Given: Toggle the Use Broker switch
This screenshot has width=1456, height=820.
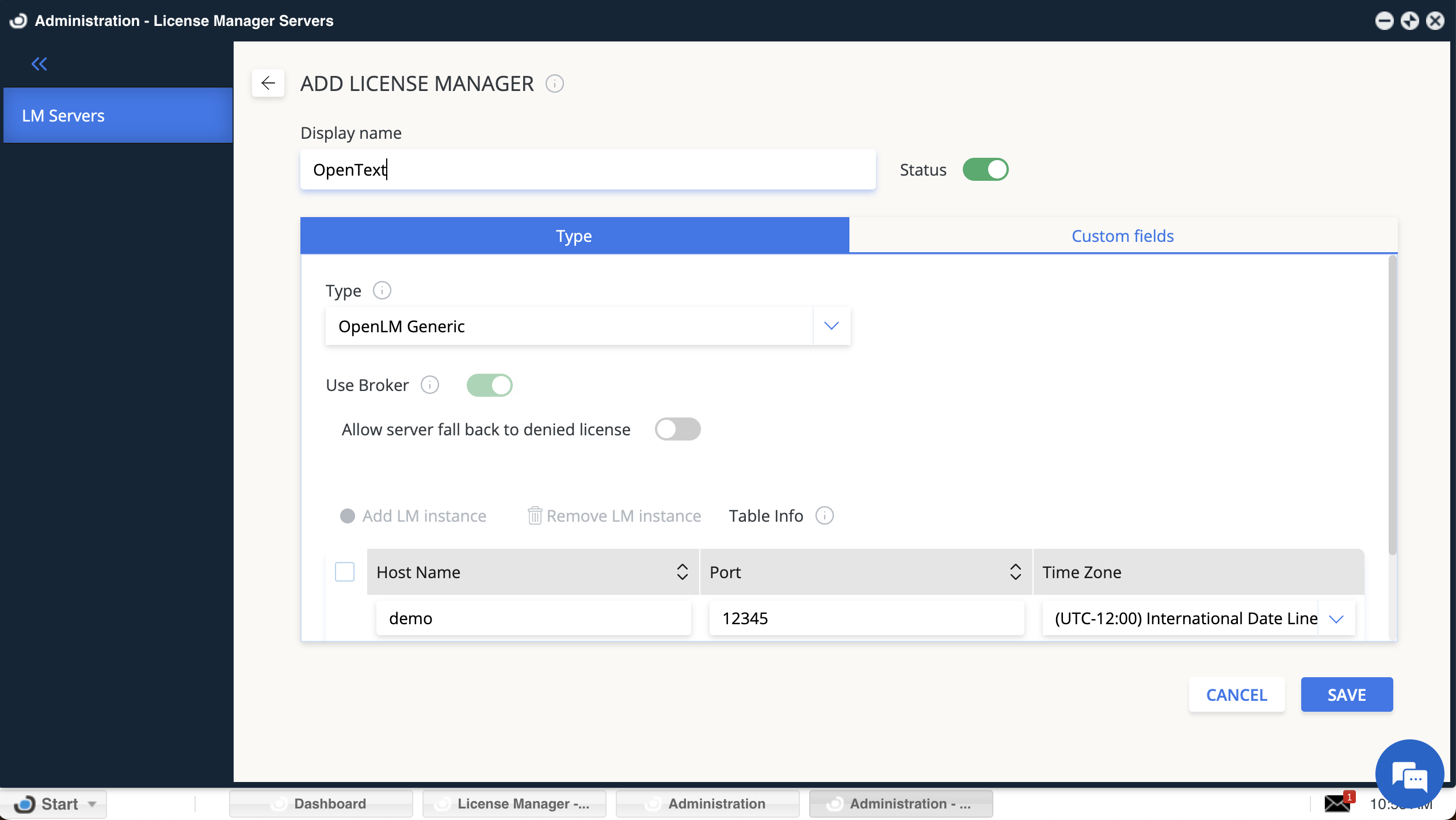Looking at the screenshot, I should [489, 385].
